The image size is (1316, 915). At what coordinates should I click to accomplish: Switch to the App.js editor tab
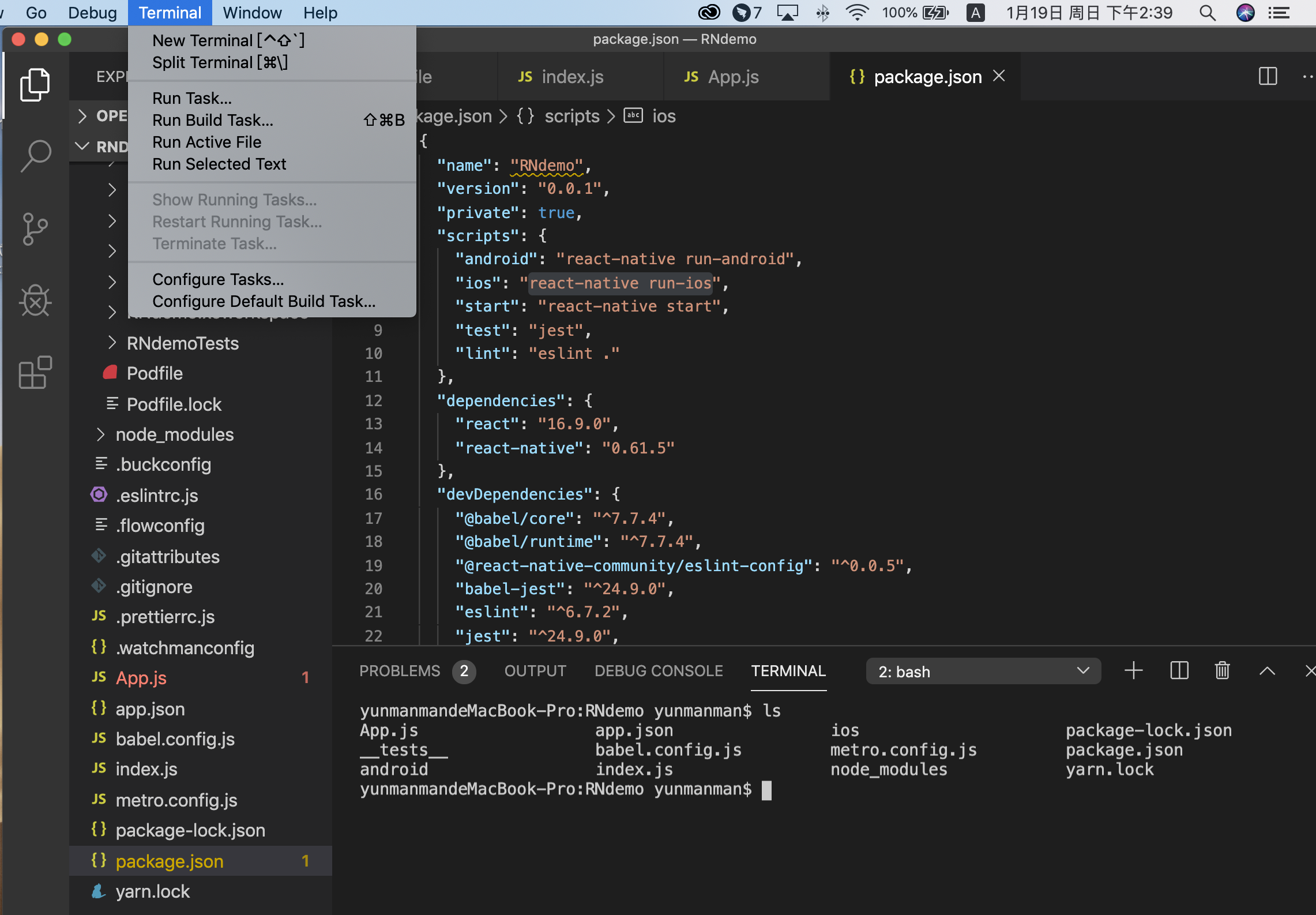[x=747, y=76]
